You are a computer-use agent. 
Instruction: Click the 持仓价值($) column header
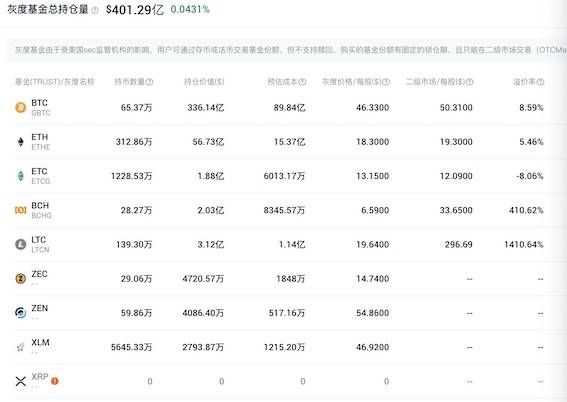(x=204, y=82)
